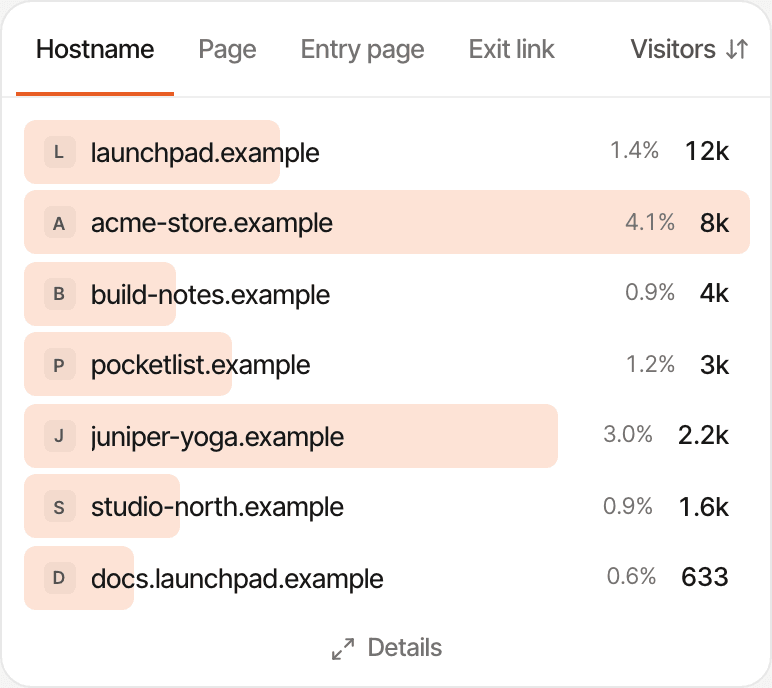Viewport: 772px width, 688px height.
Task: Click the sort arrows icon beside Visitors
Action: [737, 49]
